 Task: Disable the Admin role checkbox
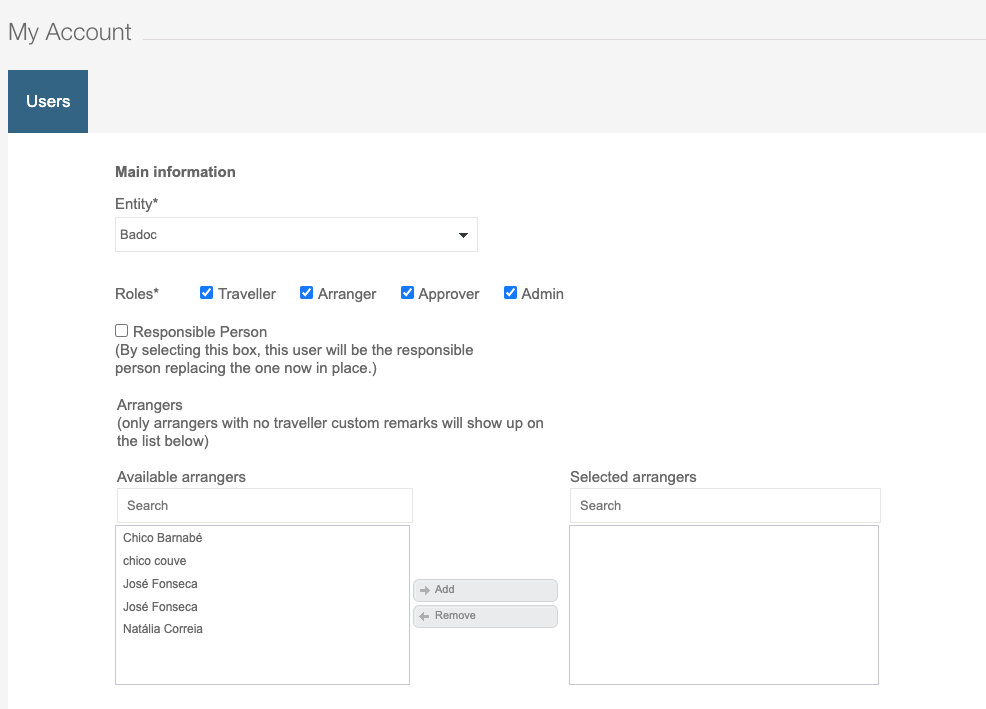pos(511,293)
